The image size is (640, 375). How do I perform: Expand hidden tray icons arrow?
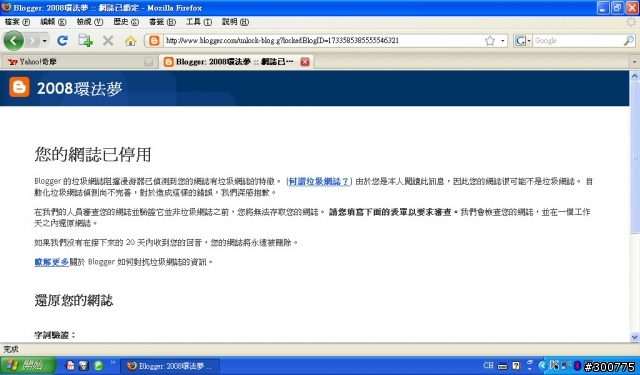tap(542, 366)
